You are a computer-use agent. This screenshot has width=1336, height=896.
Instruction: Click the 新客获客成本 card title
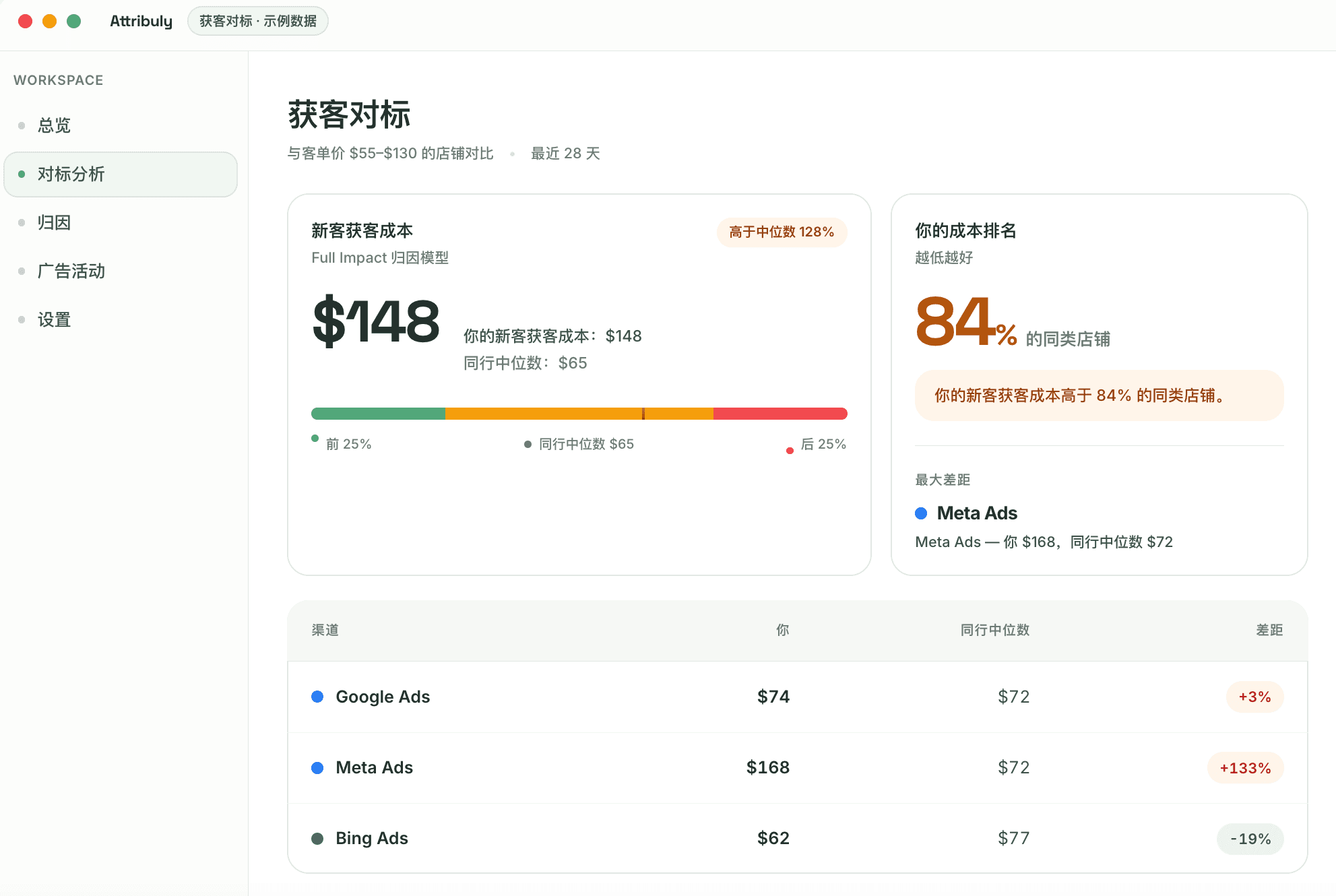[362, 231]
